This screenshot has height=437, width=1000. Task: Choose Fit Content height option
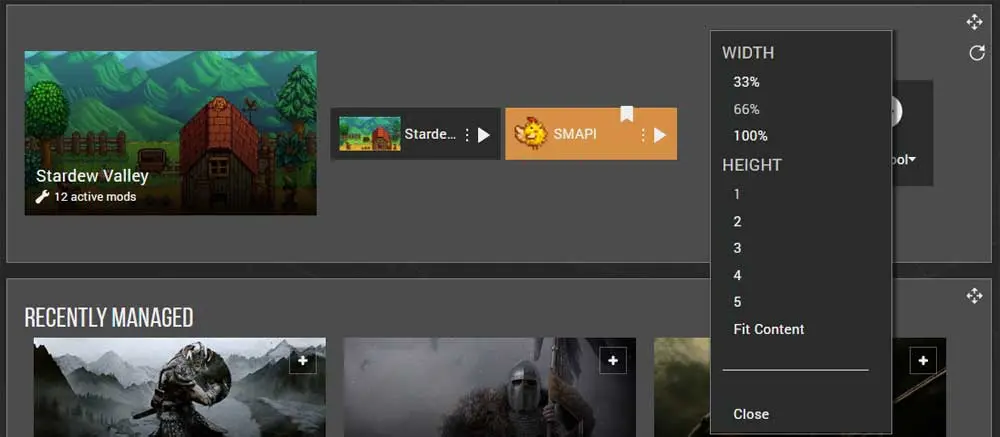tap(768, 329)
